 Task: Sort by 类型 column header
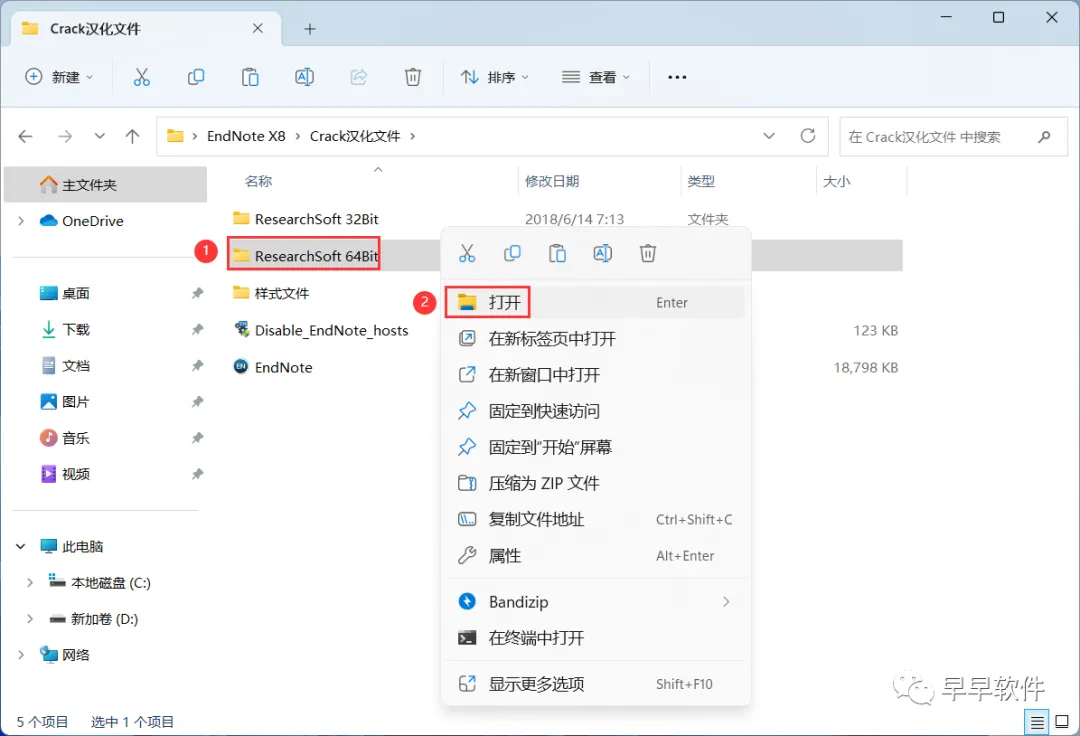pyautogui.click(x=700, y=181)
